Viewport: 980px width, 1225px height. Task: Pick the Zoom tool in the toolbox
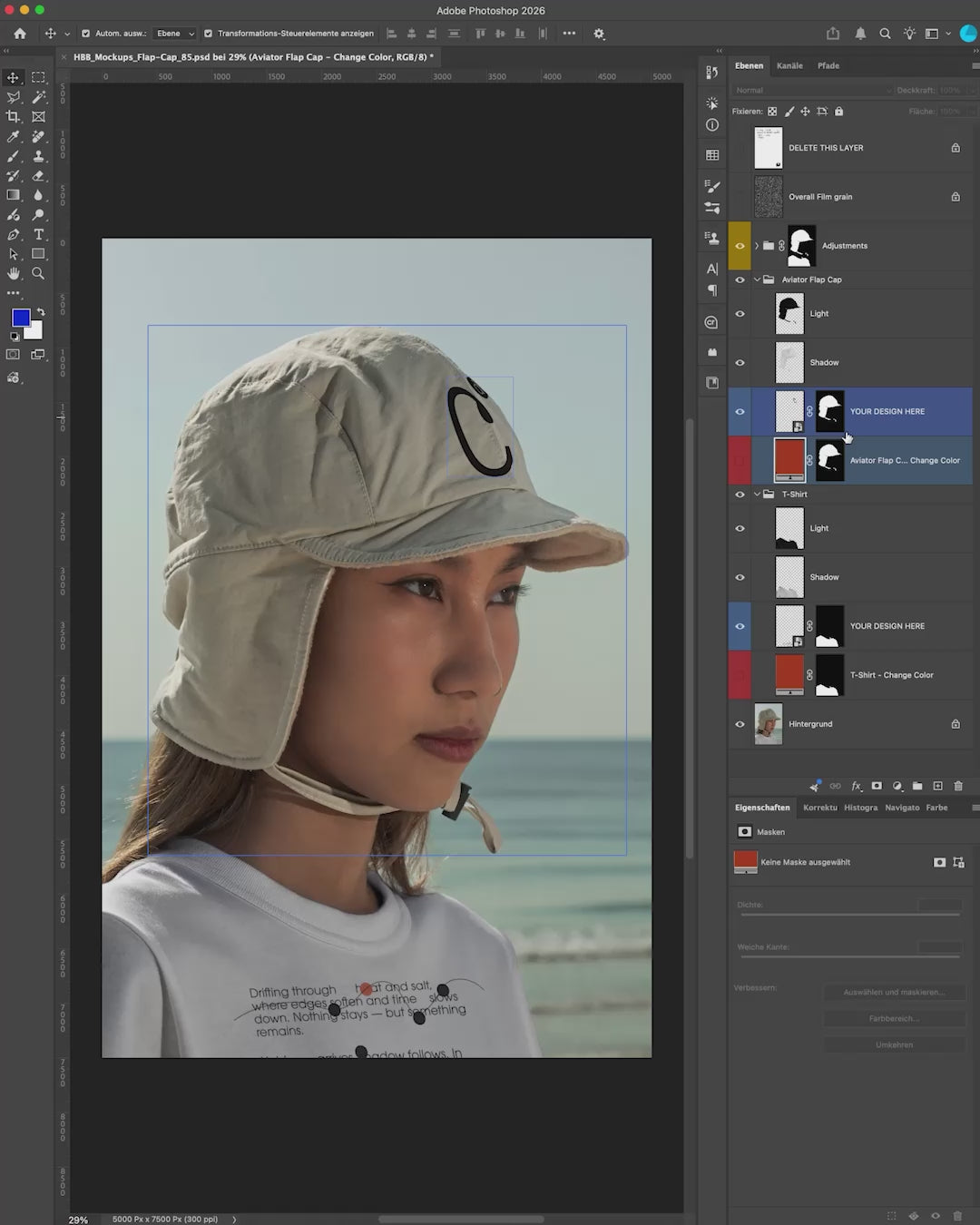[38, 273]
